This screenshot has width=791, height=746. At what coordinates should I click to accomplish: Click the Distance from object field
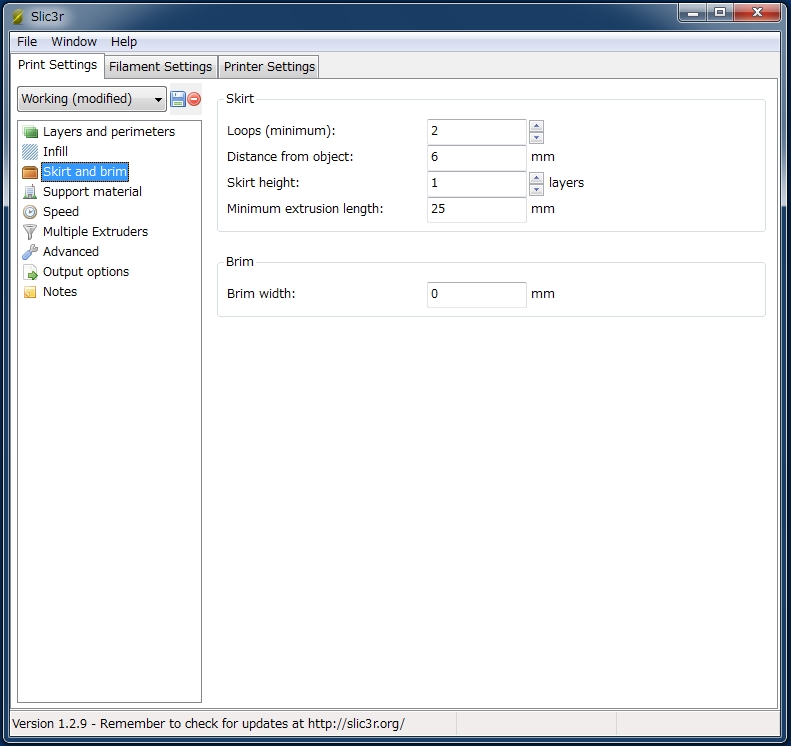pyautogui.click(x=477, y=157)
